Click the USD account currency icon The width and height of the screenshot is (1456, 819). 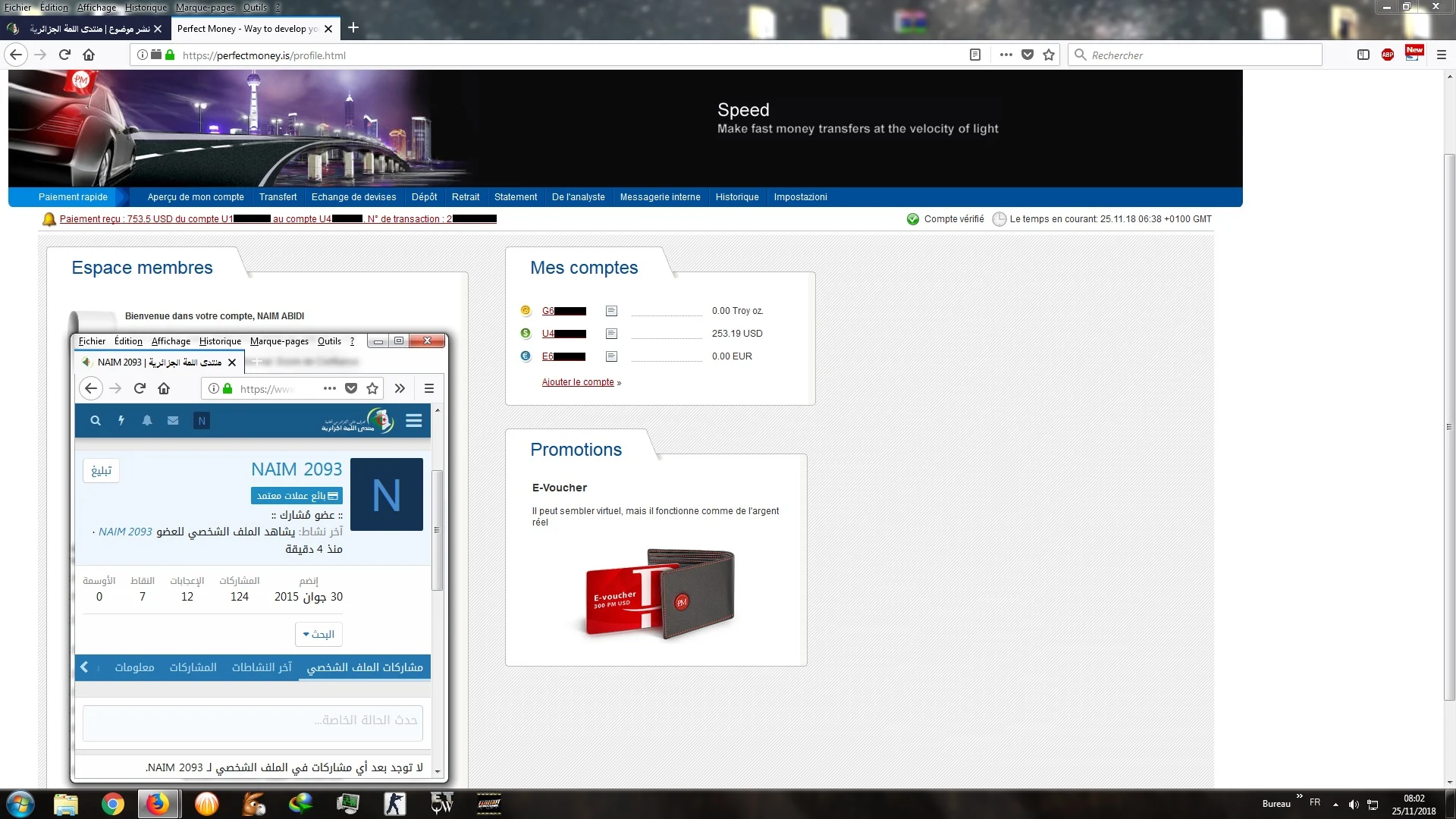click(526, 334)
